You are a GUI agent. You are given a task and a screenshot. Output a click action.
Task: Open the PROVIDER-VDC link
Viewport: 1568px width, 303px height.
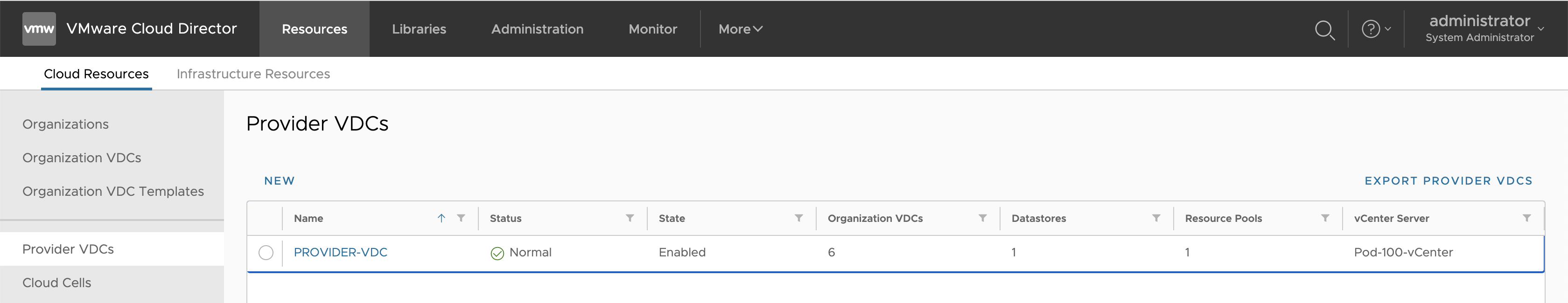(x=340, y=253)
